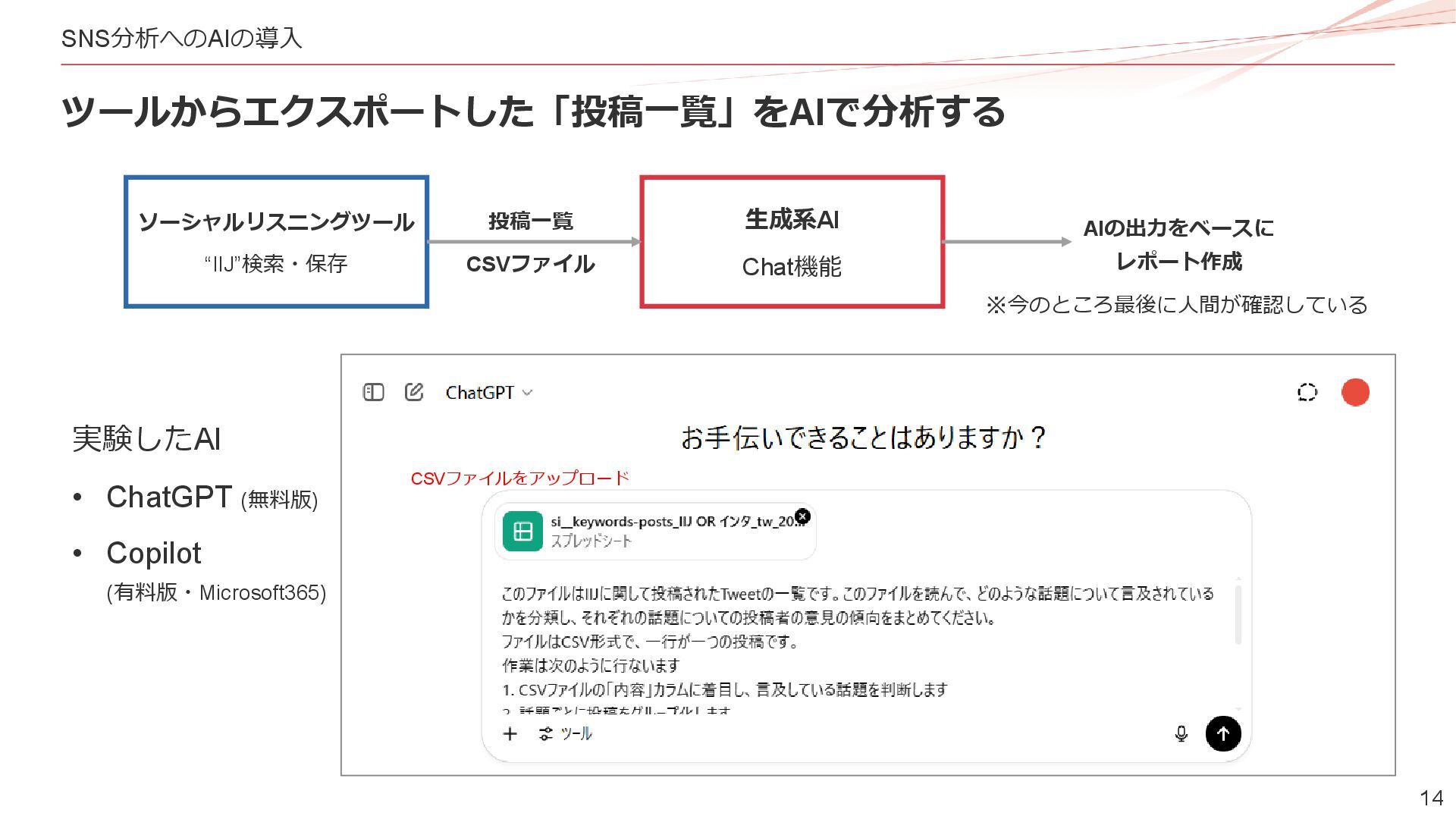This screenshot has width=1456, height=819.
Task: Open the red profile avatar menu
Action: pyautogui.click(x=1355, y=392)
